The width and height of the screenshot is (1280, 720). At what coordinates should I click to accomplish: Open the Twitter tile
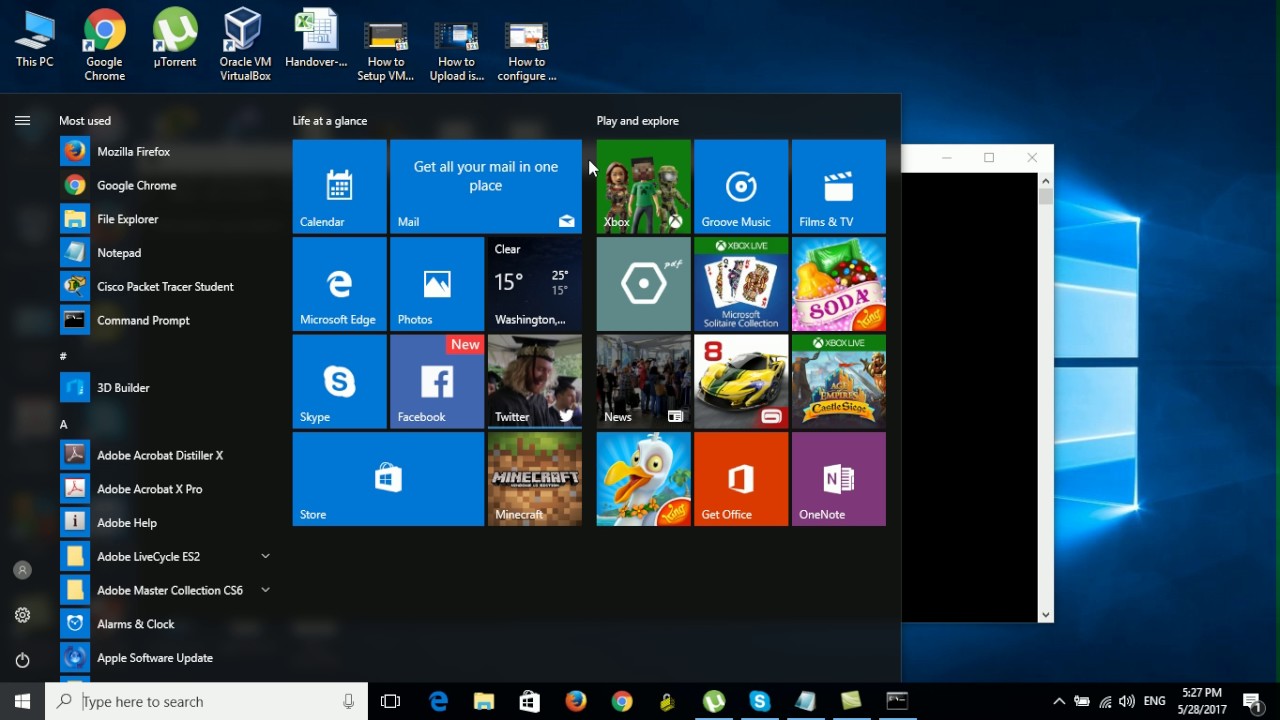535,381
